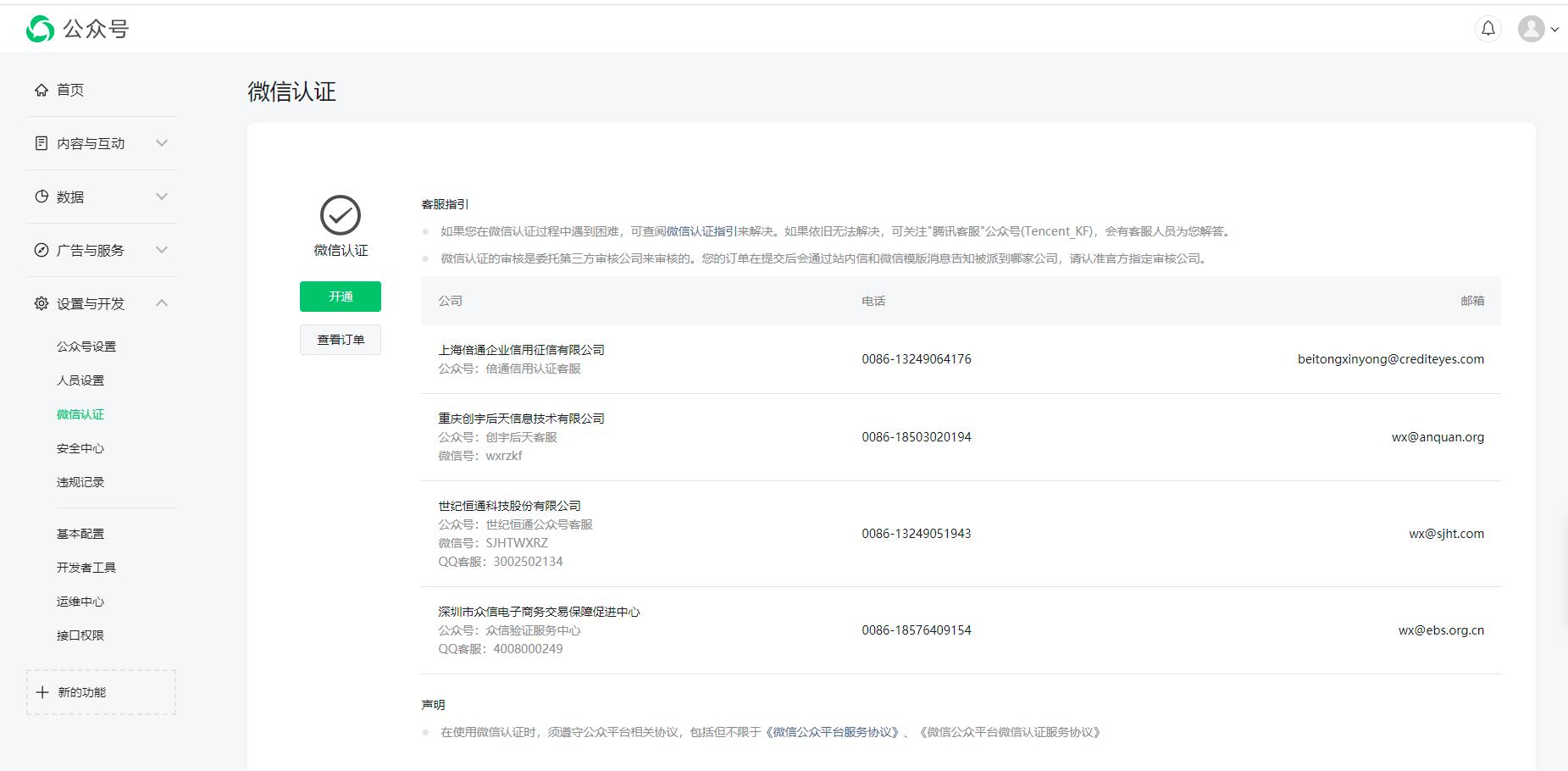Open 违规记录 in the sidebar
The image size is (1568, 771).
point(80,482)
